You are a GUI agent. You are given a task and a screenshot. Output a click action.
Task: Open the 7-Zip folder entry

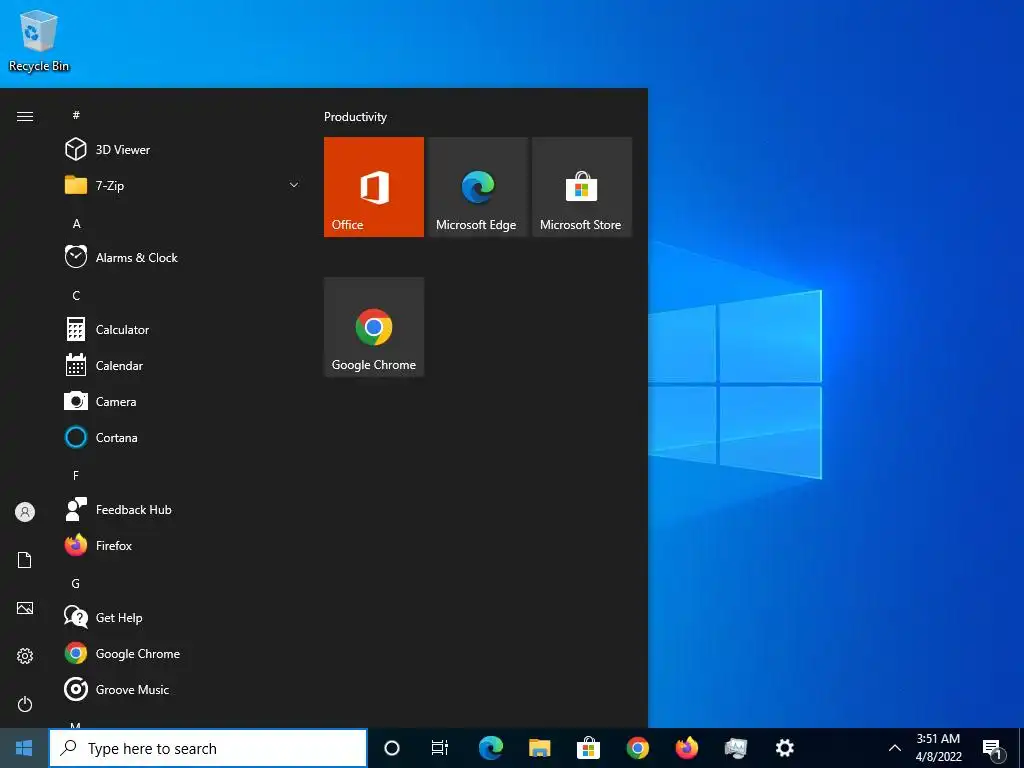[x=183, y=185]
